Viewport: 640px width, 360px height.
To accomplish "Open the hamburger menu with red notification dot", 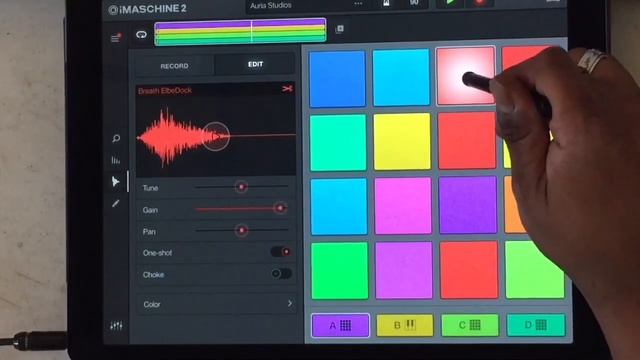I will [116, 38].
